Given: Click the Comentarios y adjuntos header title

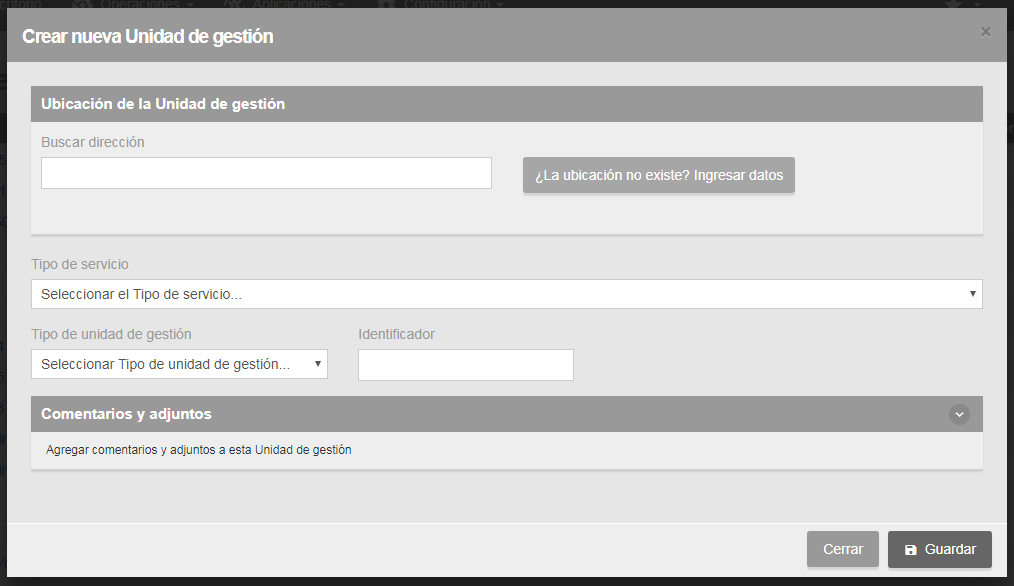Looking at the screenshot, I should tap(126, 414).
